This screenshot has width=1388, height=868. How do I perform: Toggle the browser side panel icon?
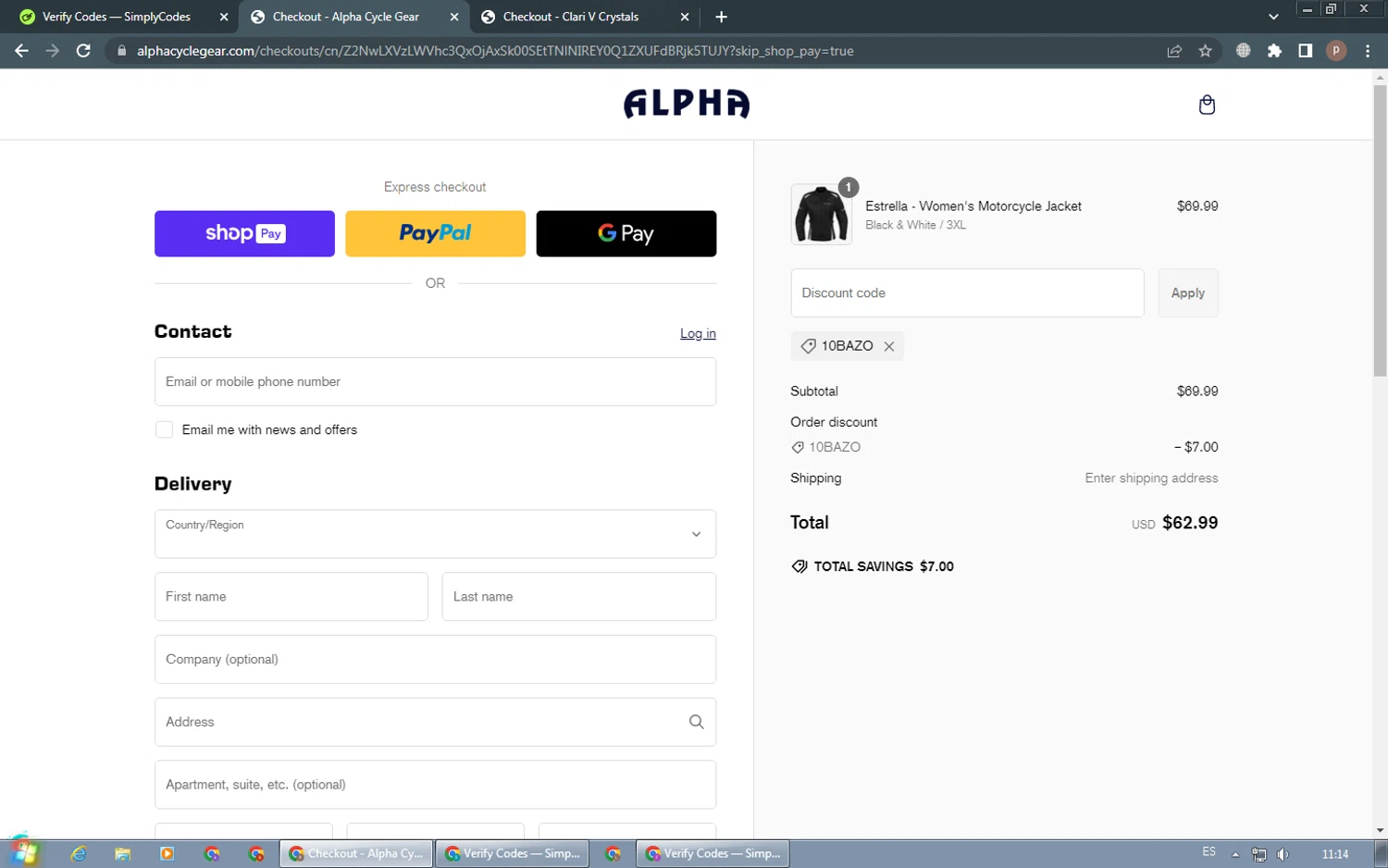[x=1305, y=51]
